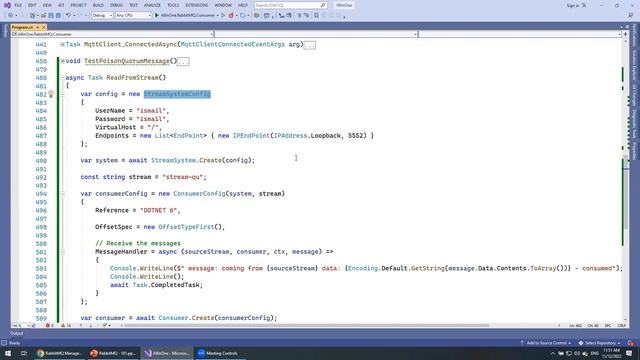Click the warning count indicator

(x=66, y=326)
